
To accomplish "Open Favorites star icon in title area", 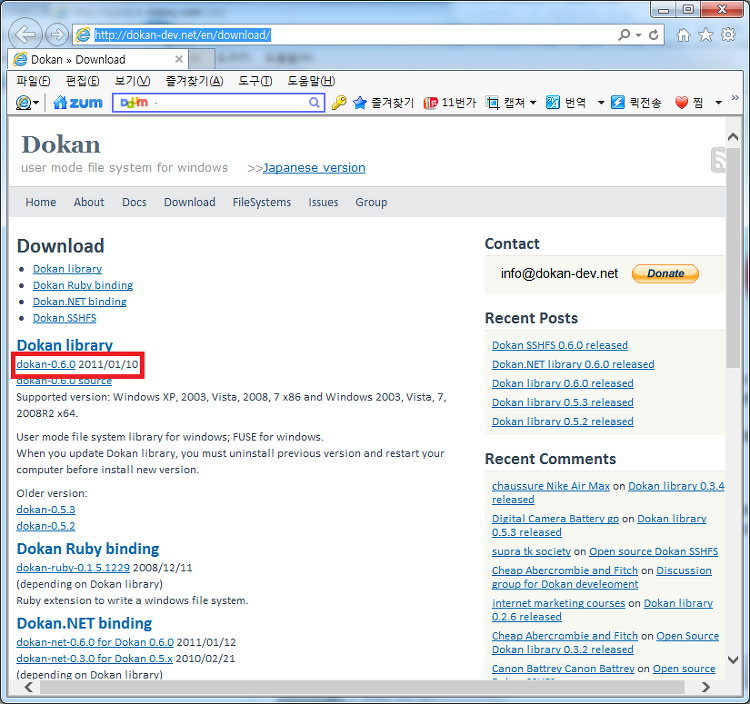I will click(x=706, y=35).
